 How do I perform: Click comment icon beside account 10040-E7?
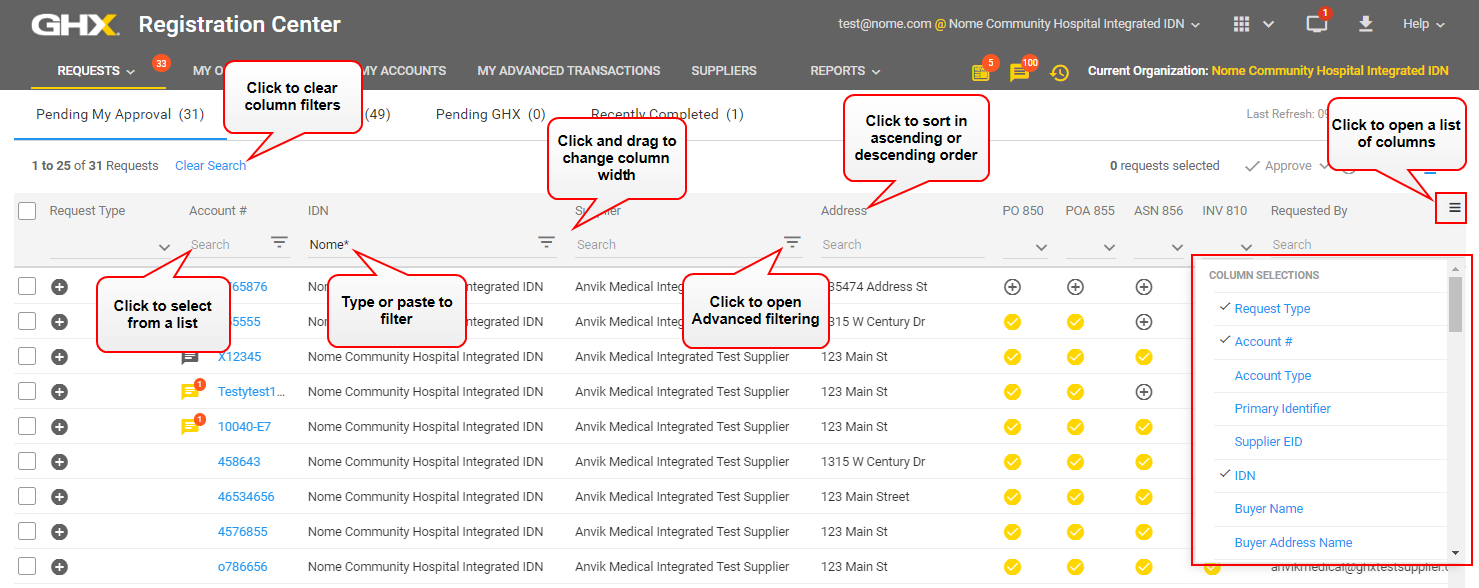[x=189, y=427]
